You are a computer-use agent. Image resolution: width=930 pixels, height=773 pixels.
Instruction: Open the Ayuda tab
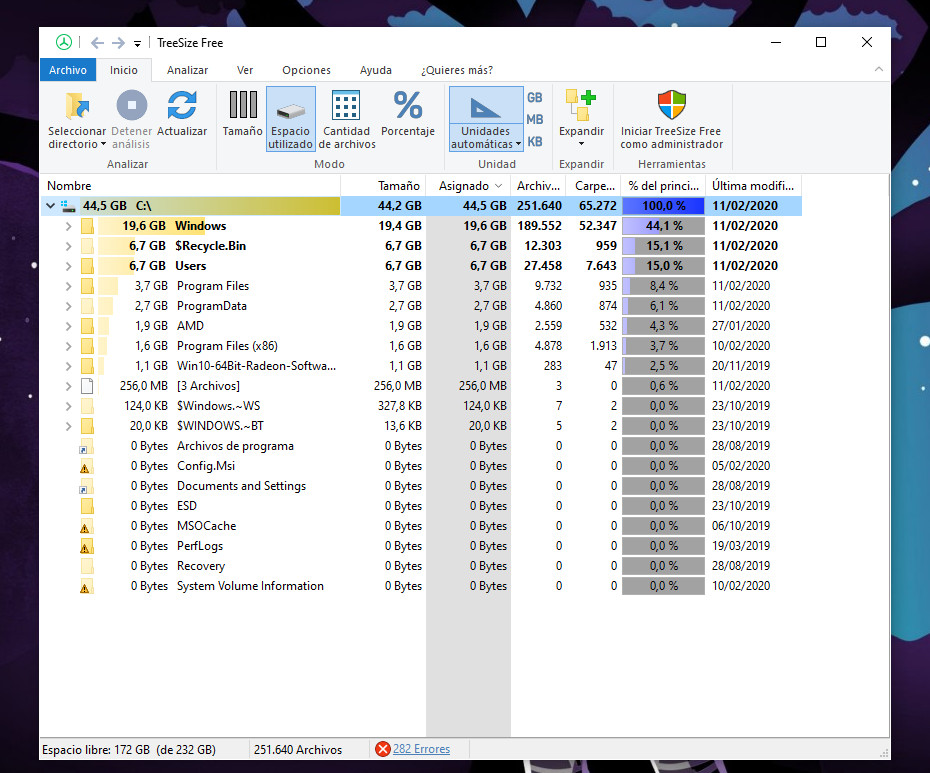tap(375, 70)
